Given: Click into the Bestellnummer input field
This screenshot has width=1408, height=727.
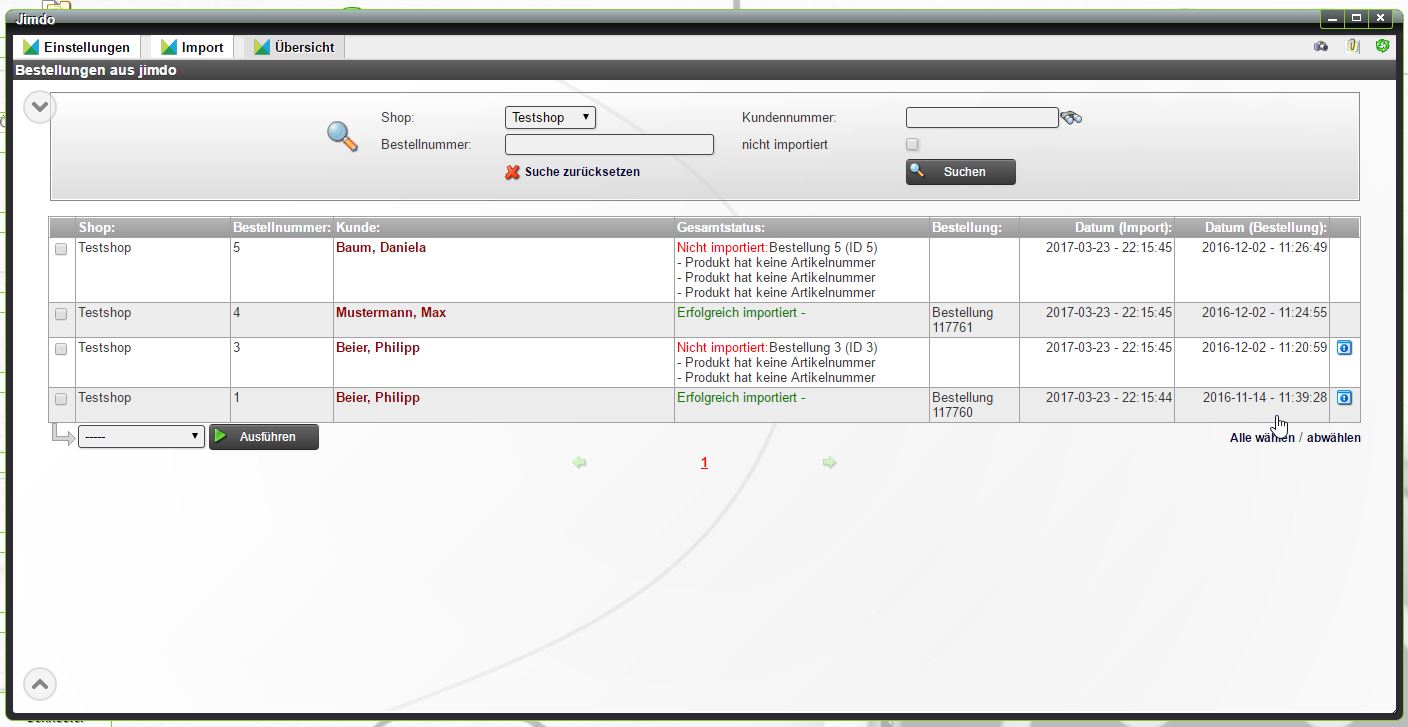Looking at the screenshot, I should [609, 145].
